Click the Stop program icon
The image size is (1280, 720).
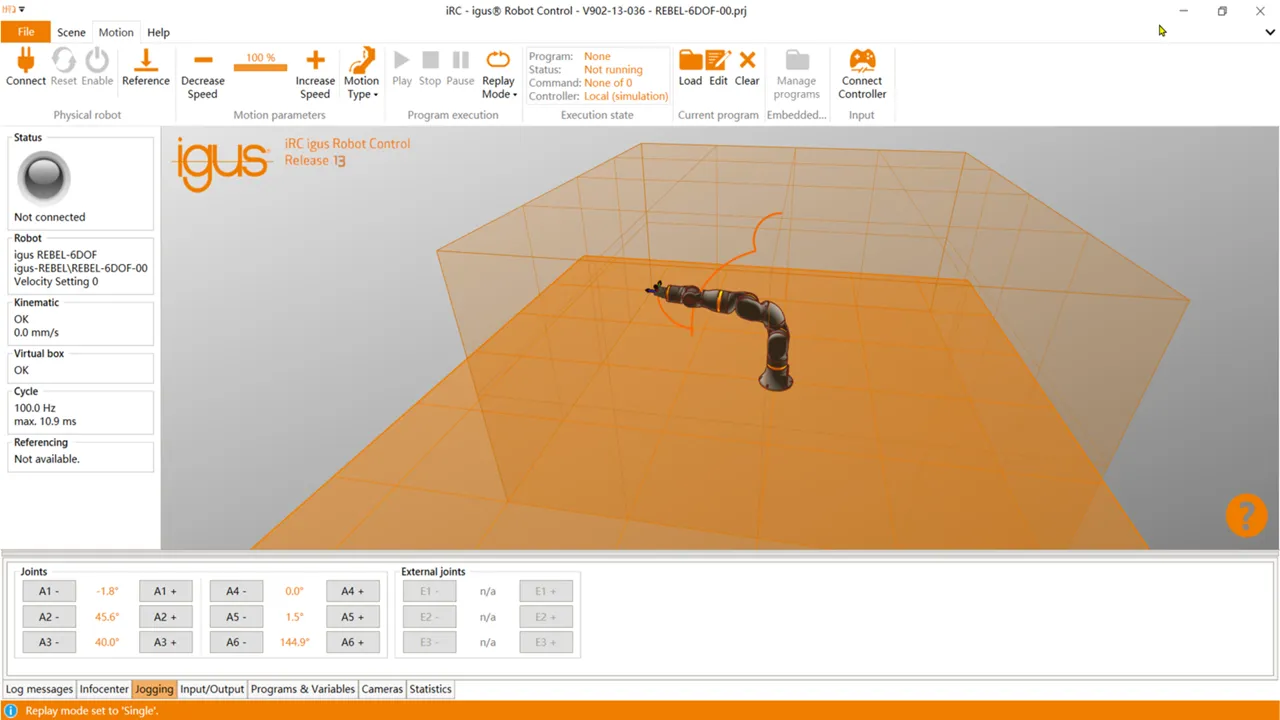click(430, 60)
